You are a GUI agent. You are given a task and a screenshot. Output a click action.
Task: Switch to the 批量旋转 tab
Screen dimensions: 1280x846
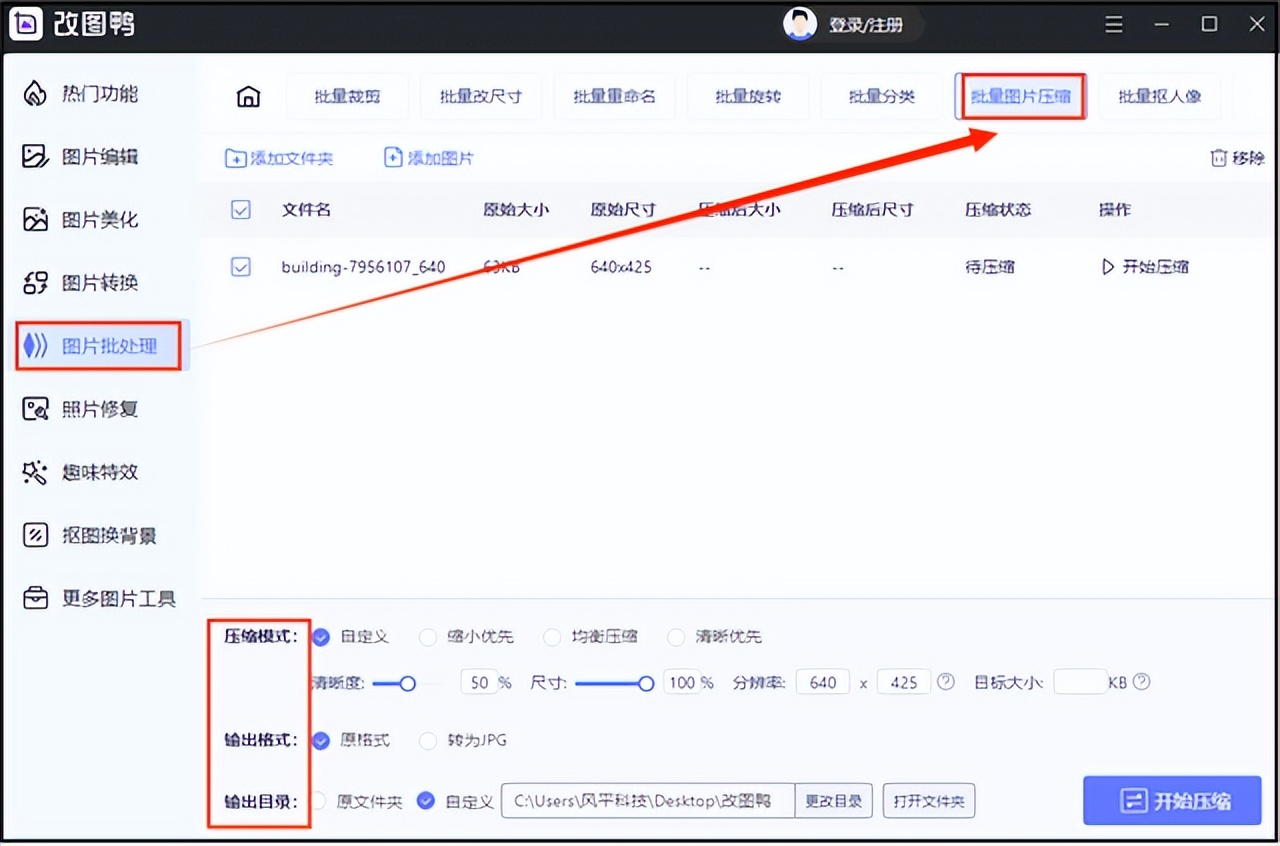(x=748, y=95)
